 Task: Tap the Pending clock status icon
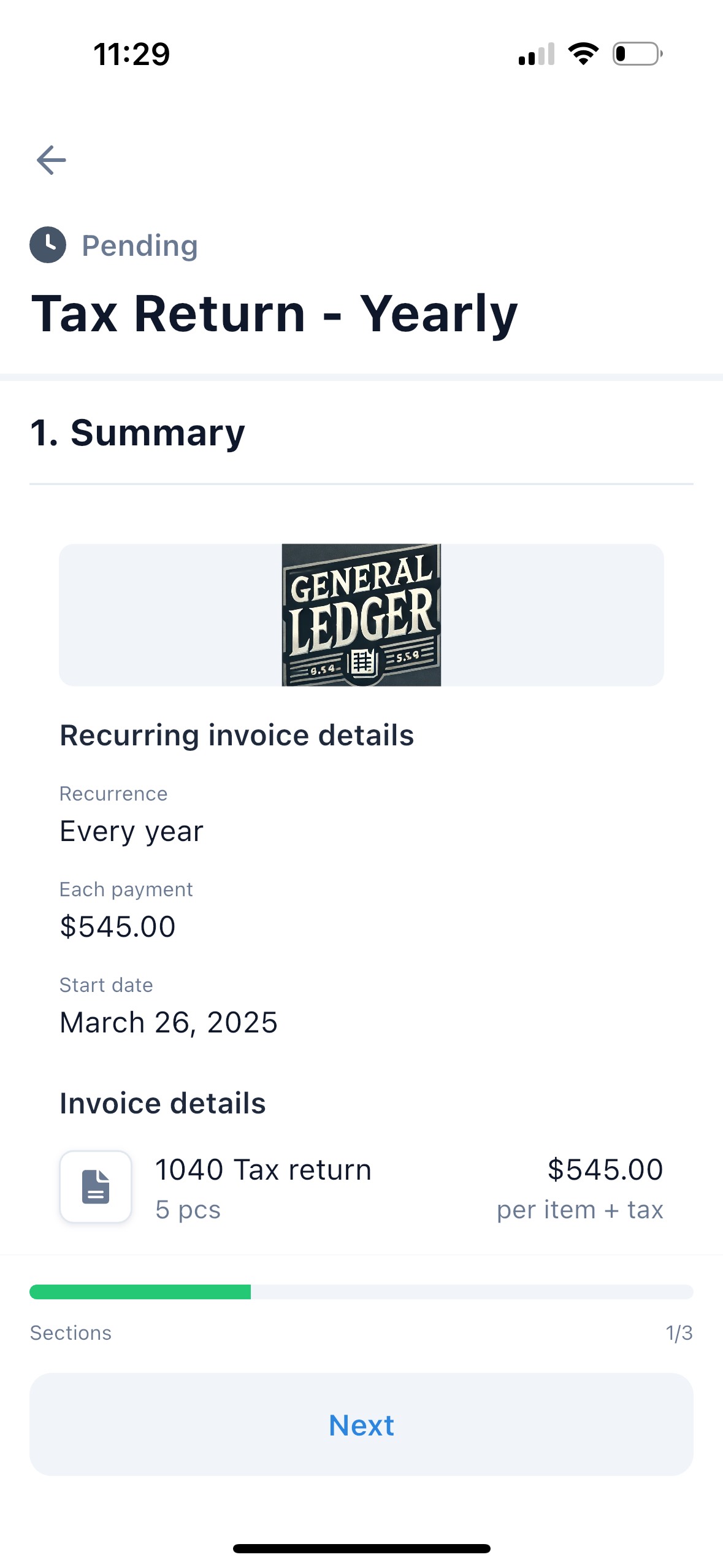(x=48, y=245)
